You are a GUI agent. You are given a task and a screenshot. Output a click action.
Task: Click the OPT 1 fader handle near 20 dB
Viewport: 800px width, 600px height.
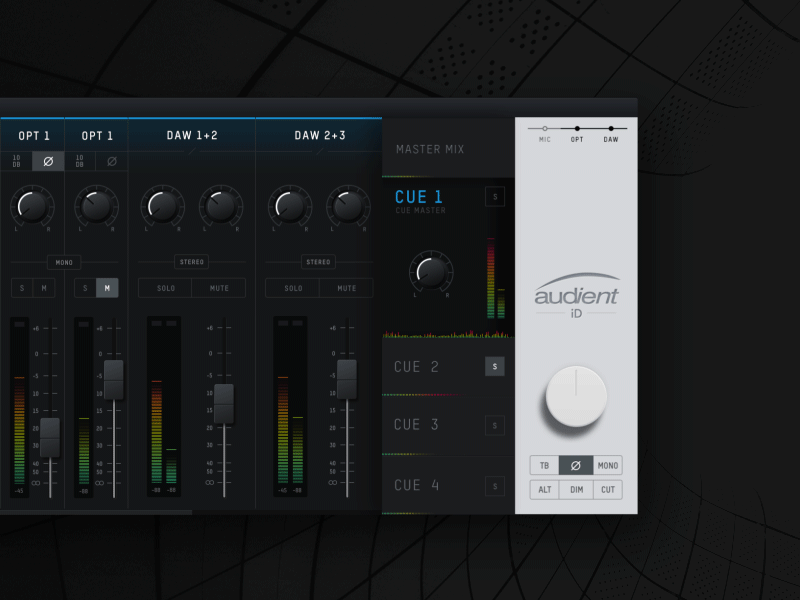(50, 438)
